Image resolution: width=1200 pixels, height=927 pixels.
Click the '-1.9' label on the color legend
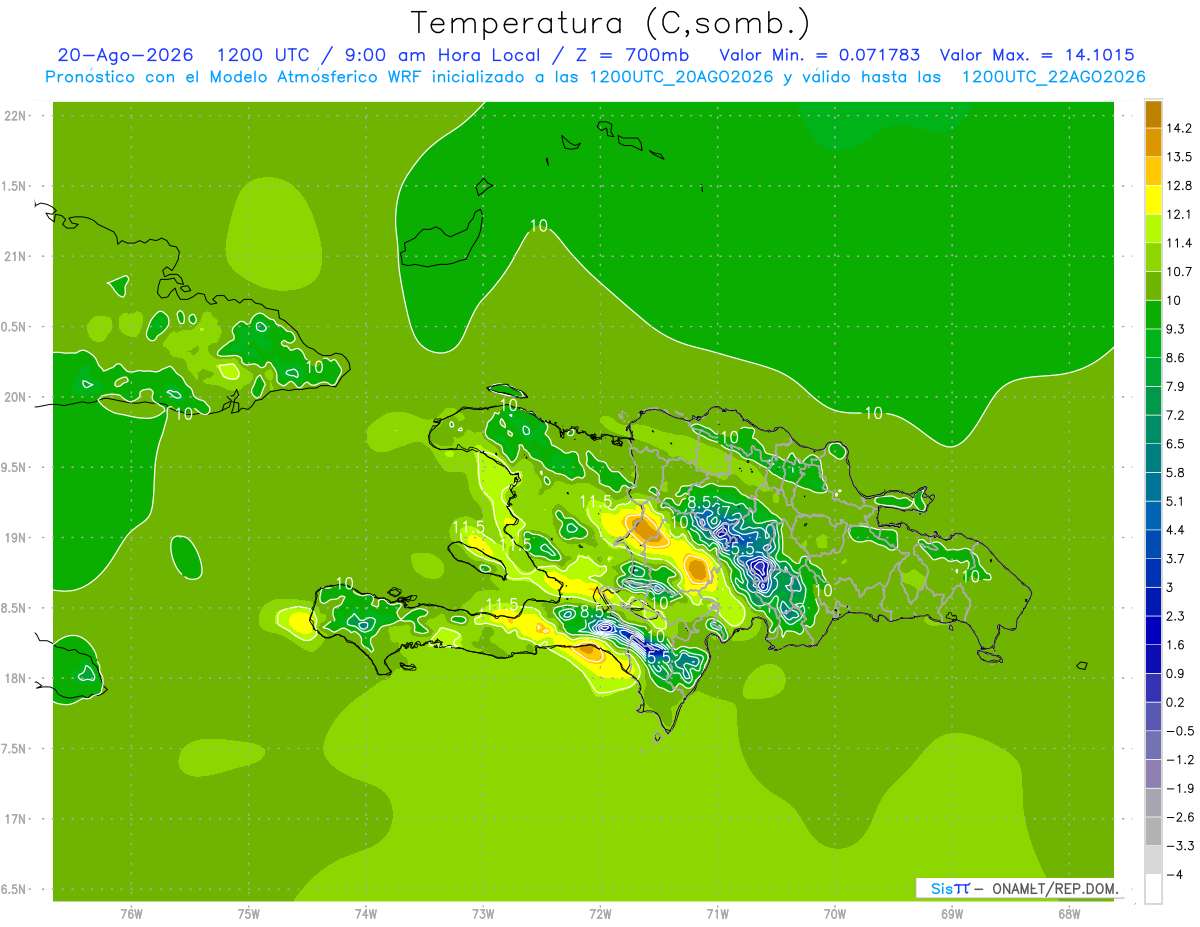[x=1181, y=788]
